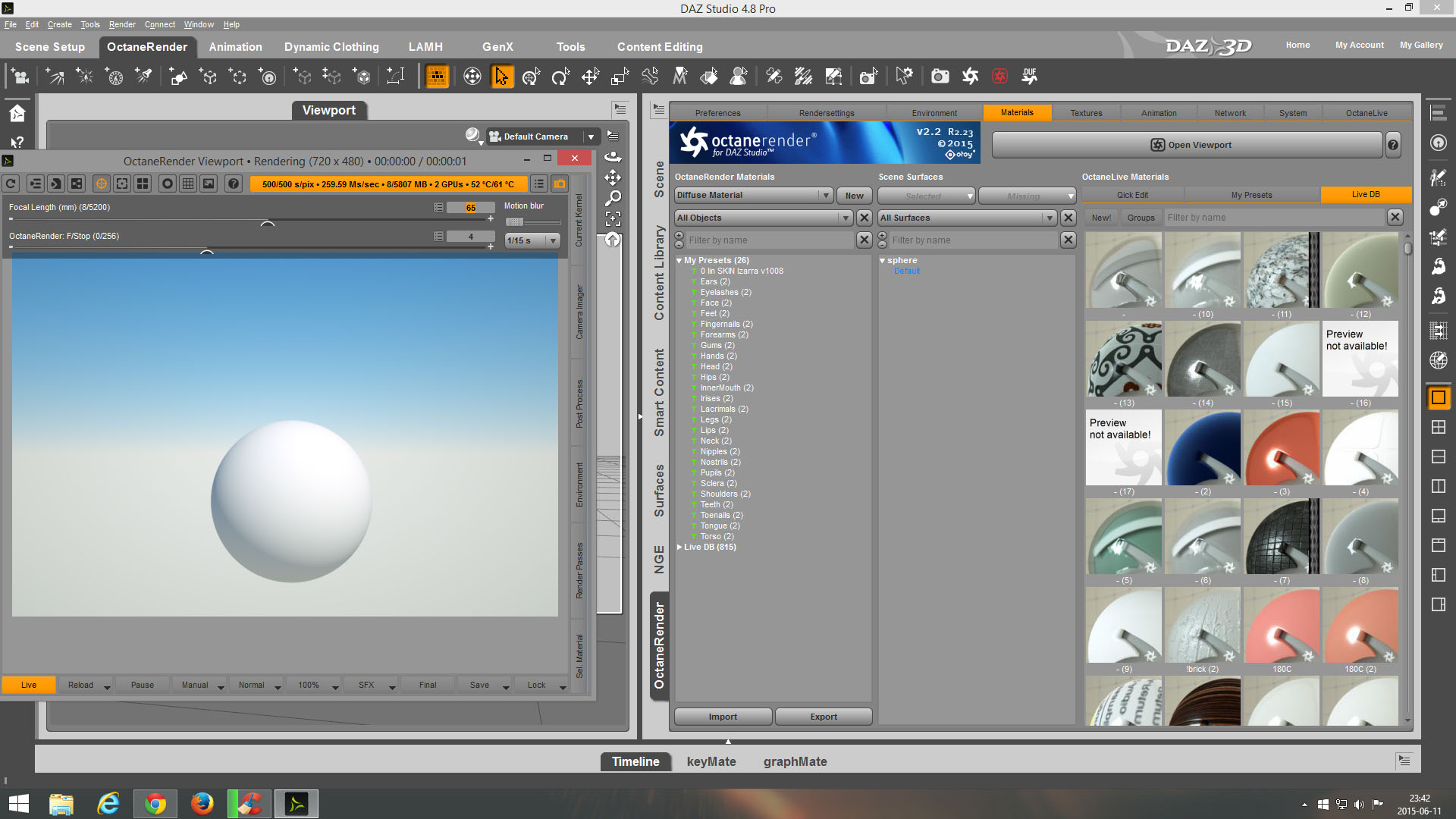This screenshot has height=819, width=1456.
Task: Click the restart render icon
Action: (11, 184)
